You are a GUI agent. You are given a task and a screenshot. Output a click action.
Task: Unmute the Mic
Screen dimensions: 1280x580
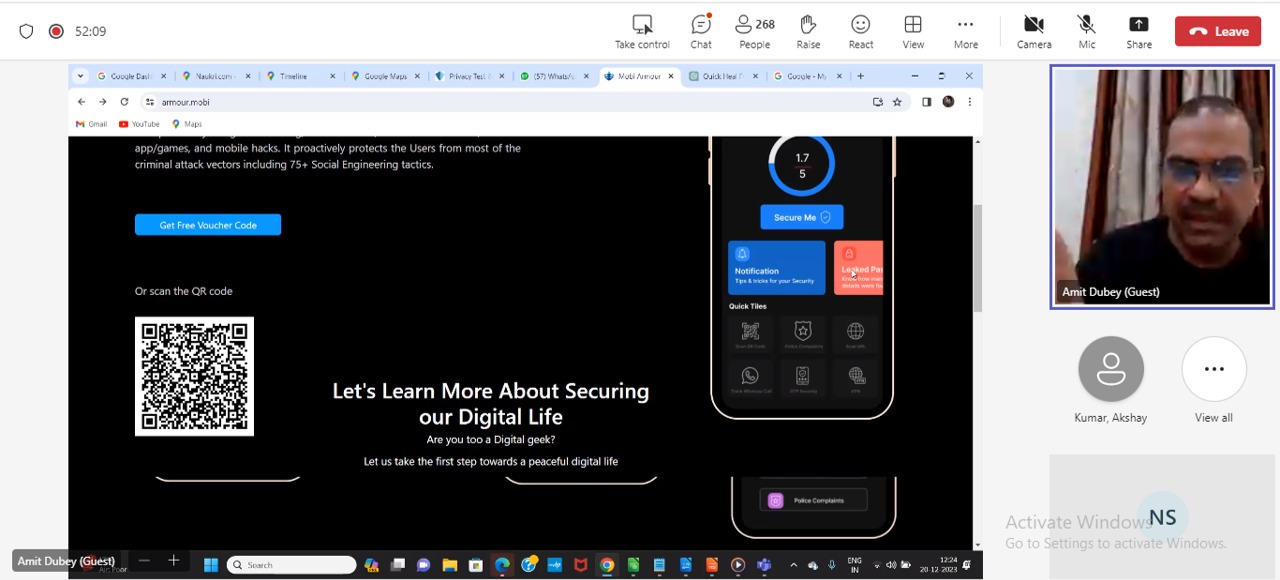[x=1087, y=31]
